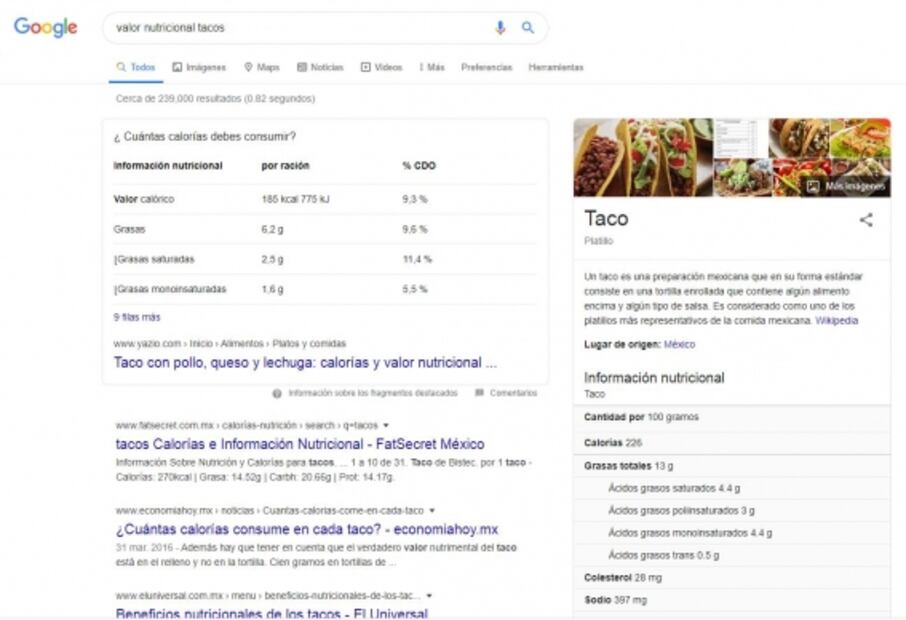Click the results count text
Screen dimensions: 906x620
click(215, 99)
